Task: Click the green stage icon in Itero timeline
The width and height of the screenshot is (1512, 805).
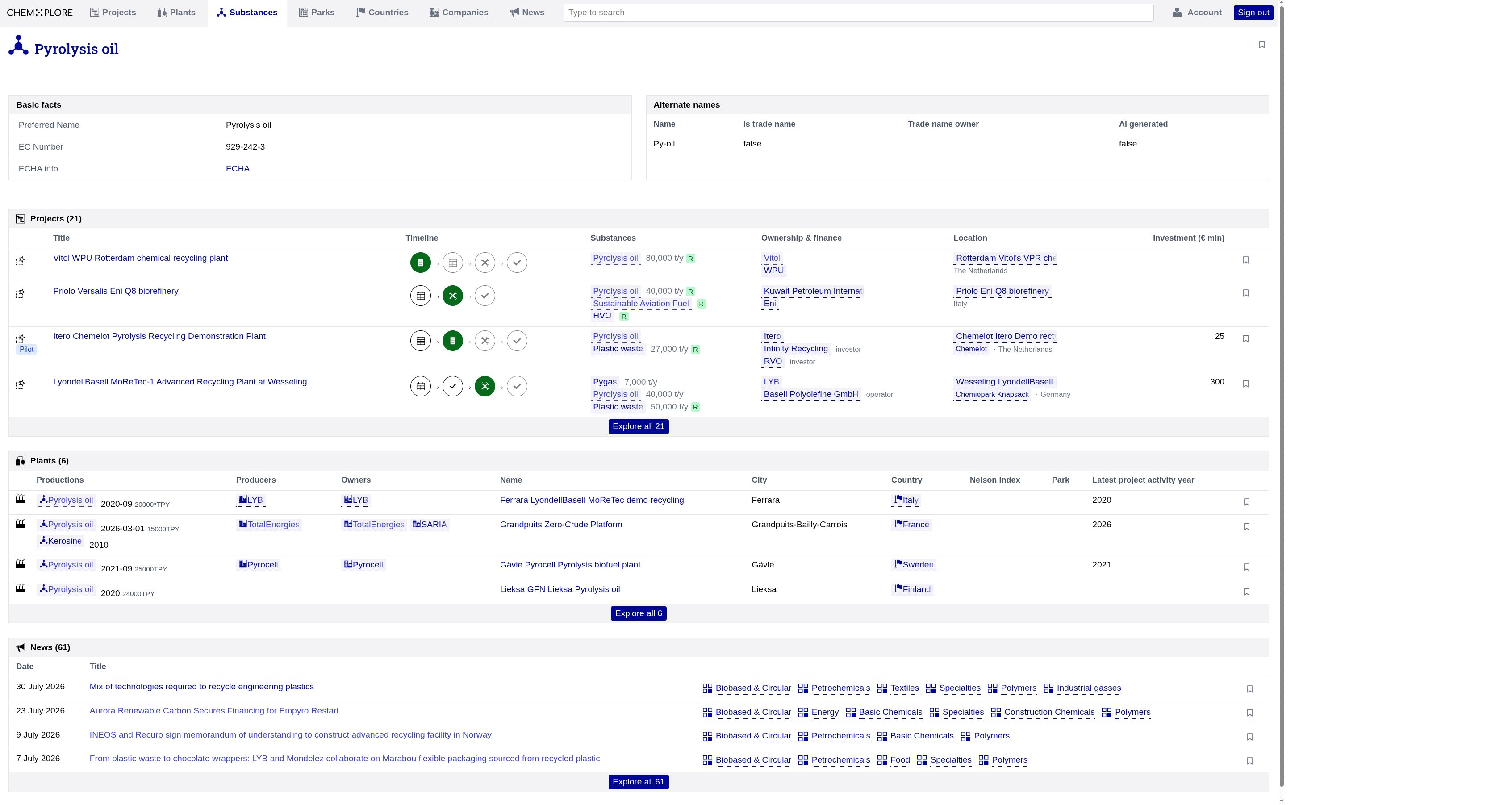Action: coord(452,341)
